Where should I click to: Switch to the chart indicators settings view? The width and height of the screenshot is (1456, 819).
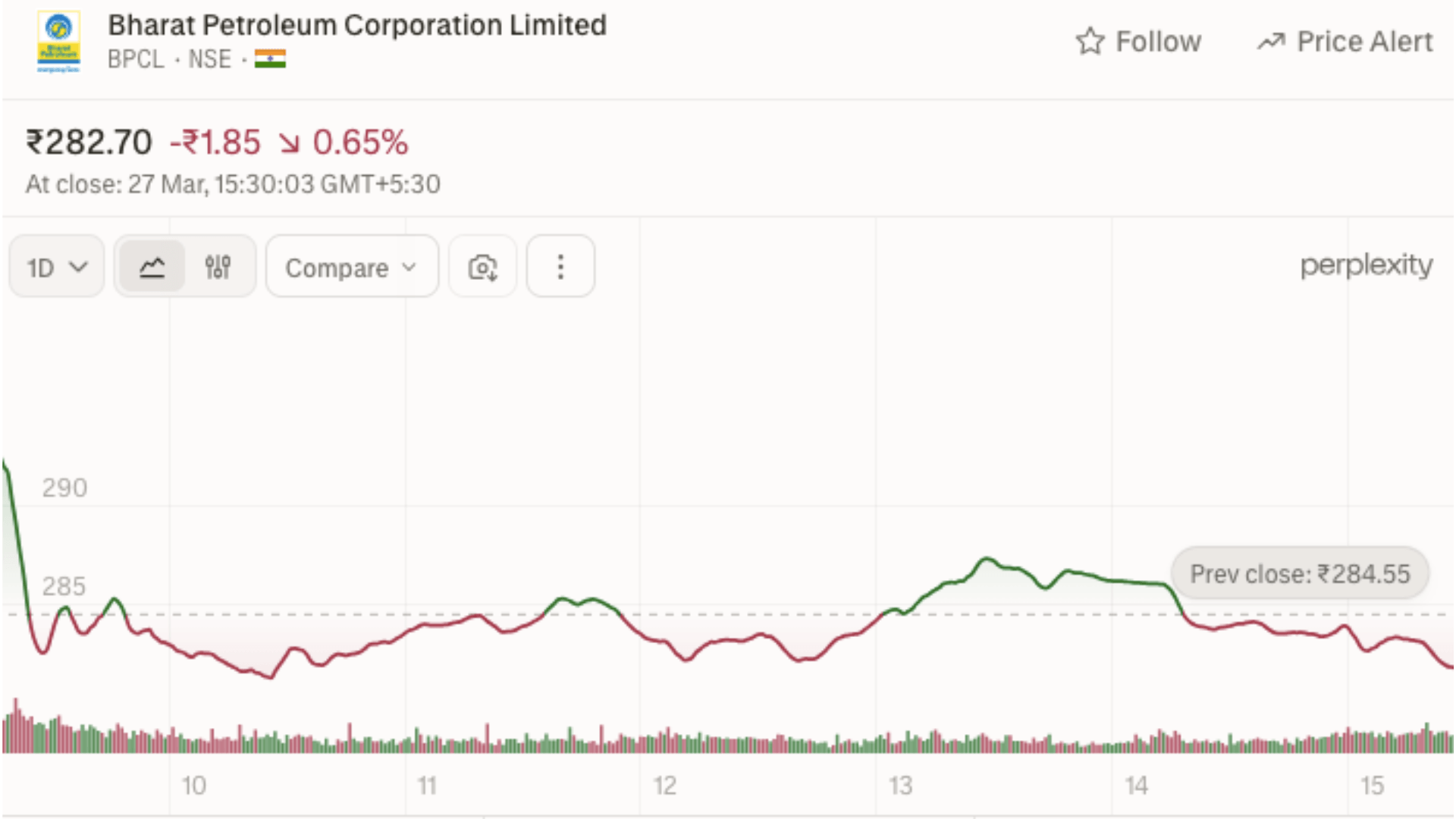[x=218, y=267]
